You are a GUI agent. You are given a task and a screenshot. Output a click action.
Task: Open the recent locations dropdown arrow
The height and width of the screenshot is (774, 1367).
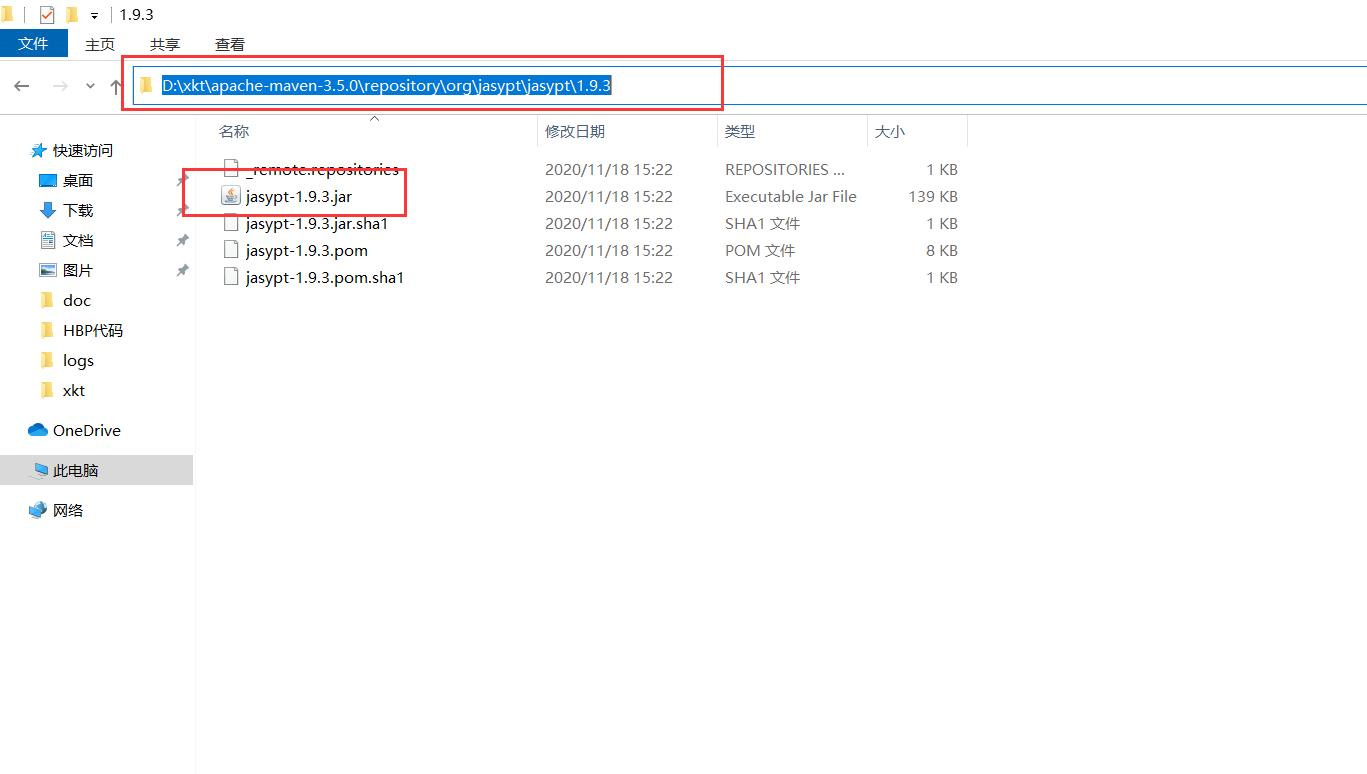pyautogui.click(x=90, y=86)
